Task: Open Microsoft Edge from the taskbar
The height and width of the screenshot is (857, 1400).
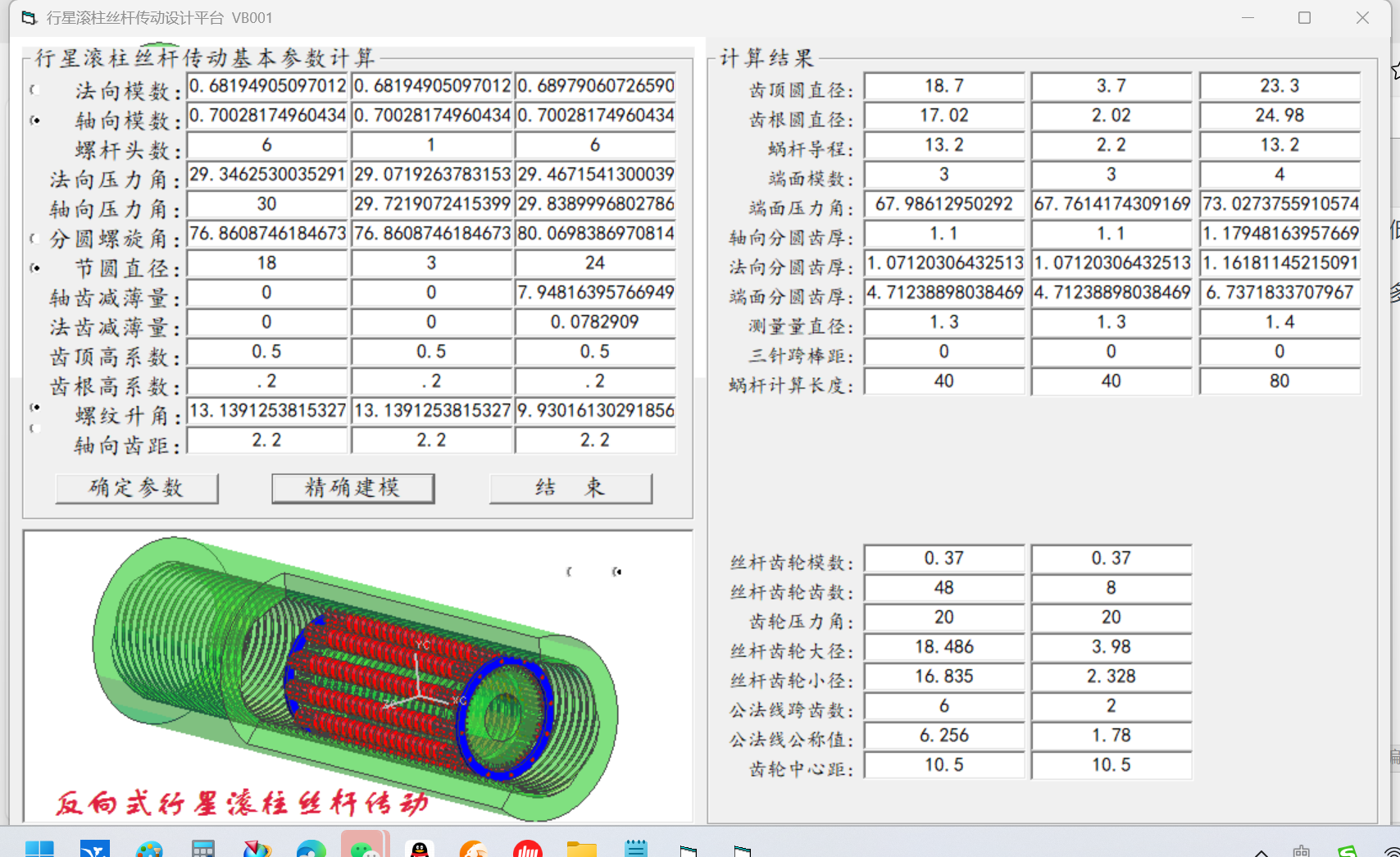Action: (311, 849)
